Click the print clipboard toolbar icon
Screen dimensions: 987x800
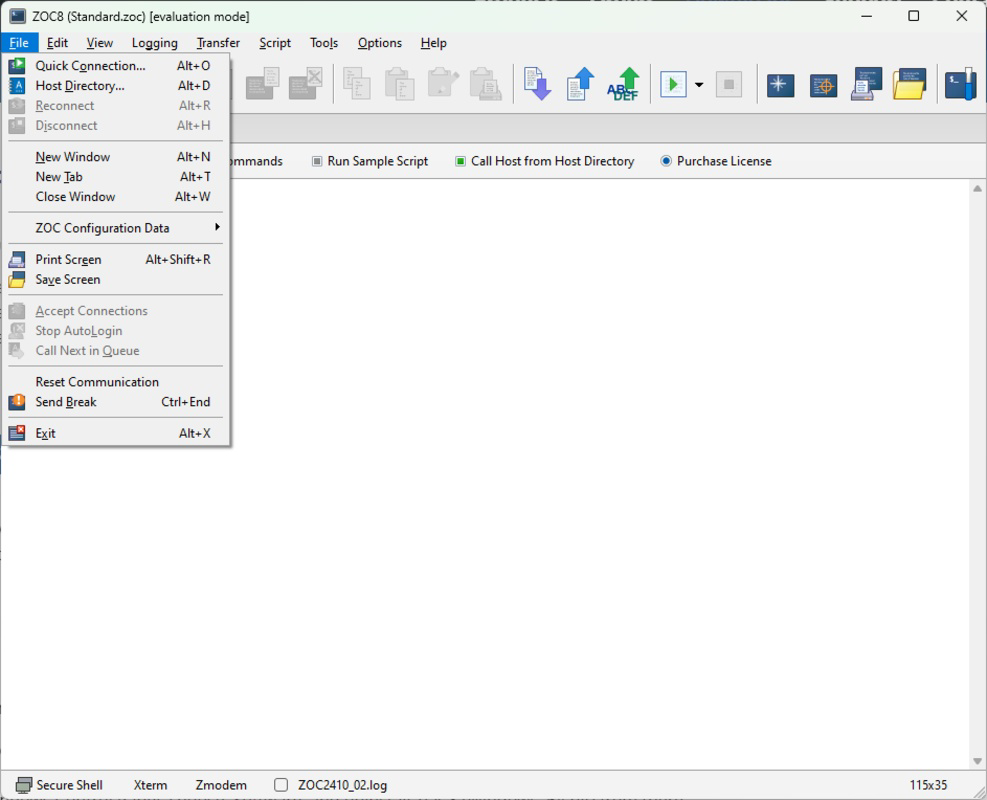coord(485,84)
